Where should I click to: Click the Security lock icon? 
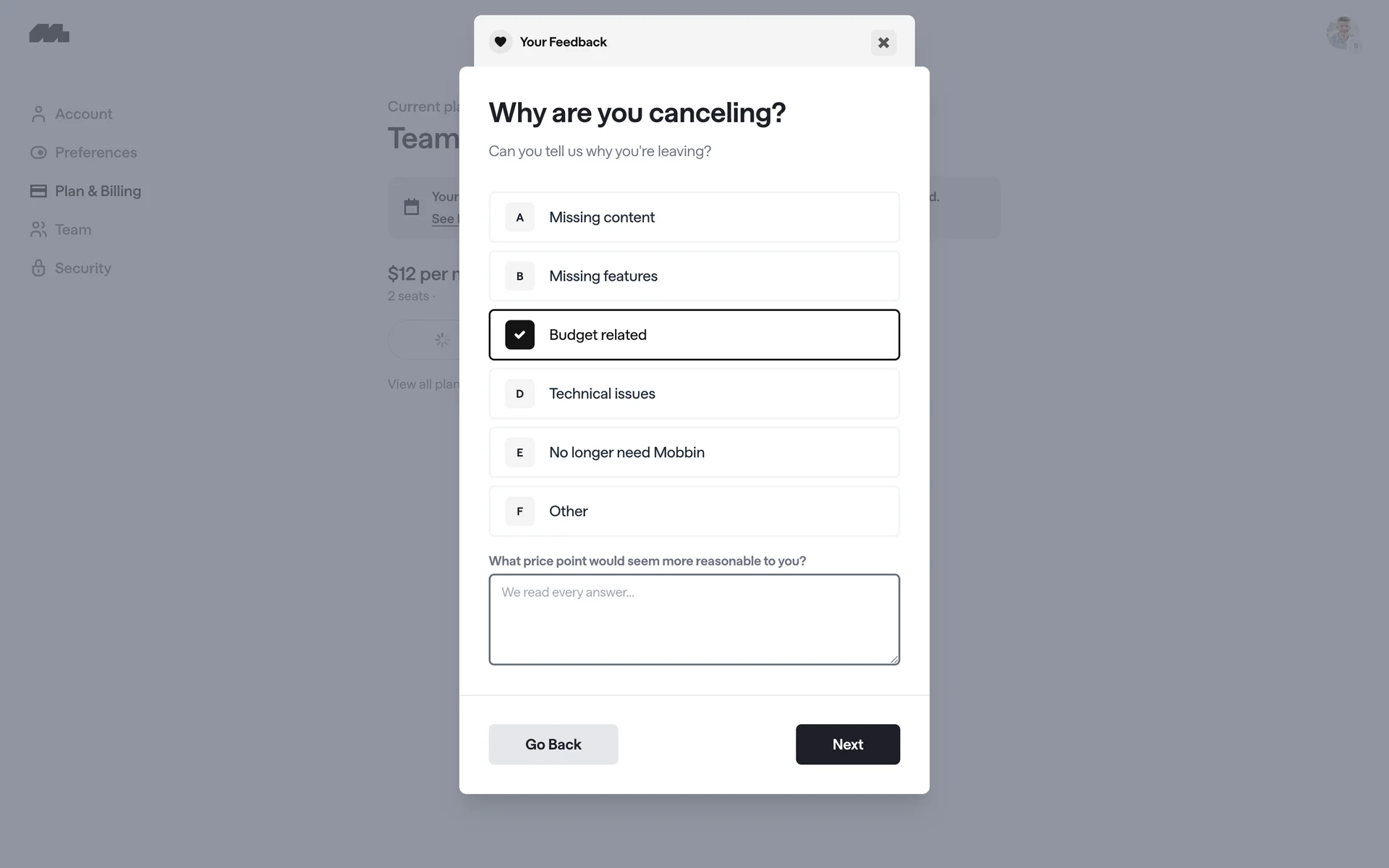tap(38, 268)
